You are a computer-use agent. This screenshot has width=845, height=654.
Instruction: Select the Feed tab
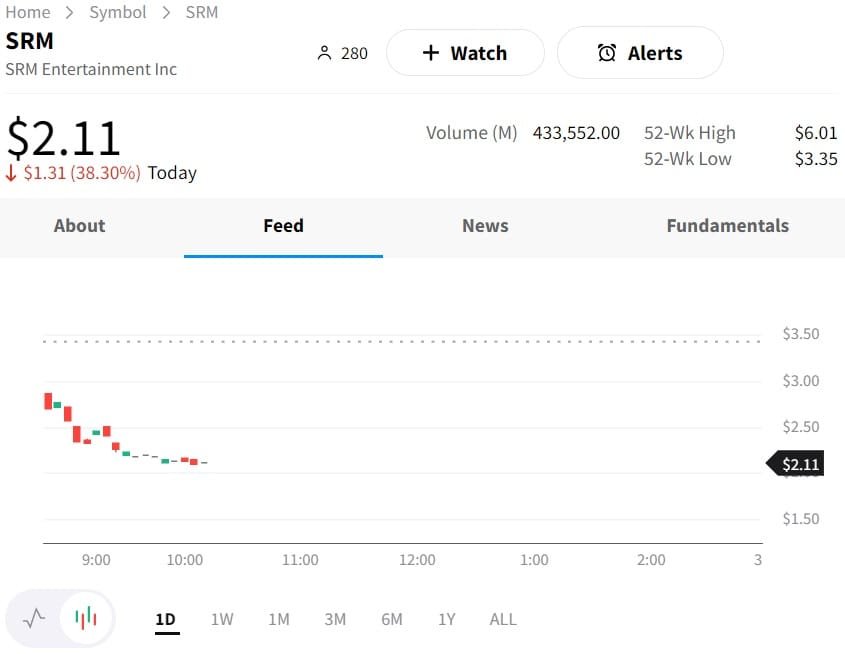click(283, 226)
